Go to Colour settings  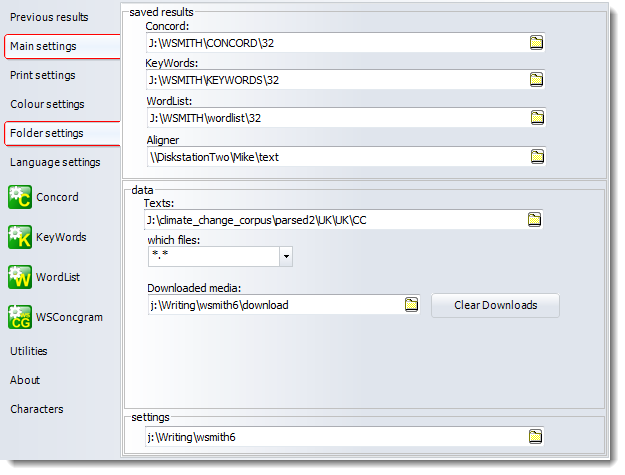pyautogui.click(x=47, y=104)
